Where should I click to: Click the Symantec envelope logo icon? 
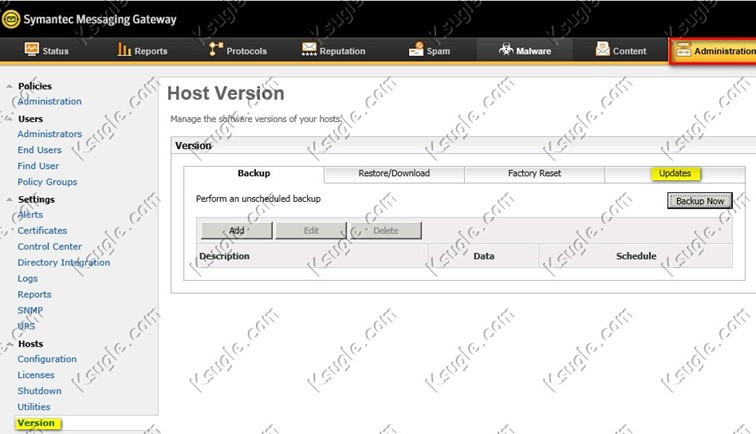(x=11, y=20)
